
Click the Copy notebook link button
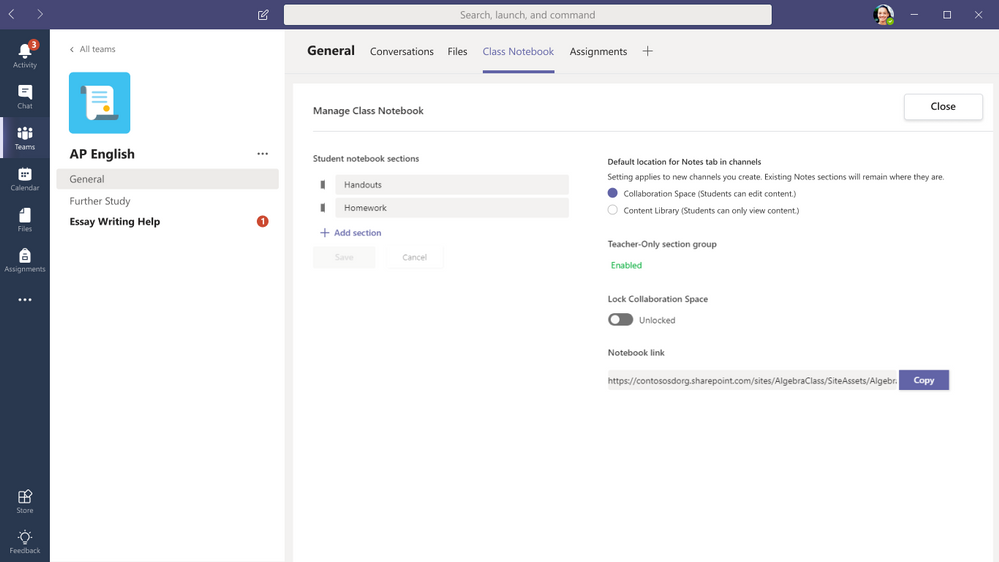point(923,380)
